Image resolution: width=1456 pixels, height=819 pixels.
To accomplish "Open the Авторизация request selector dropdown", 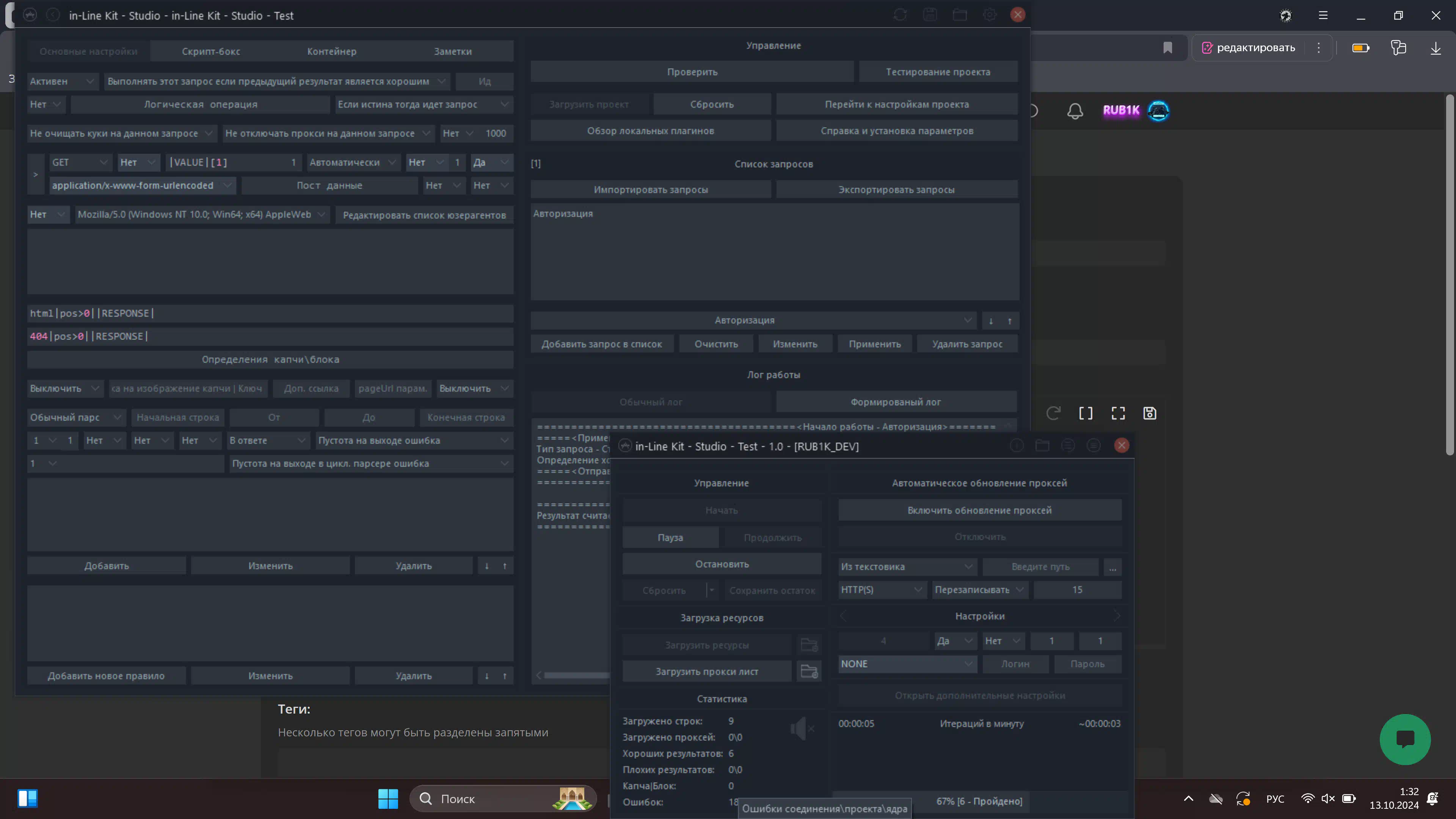I will [753, 320].
